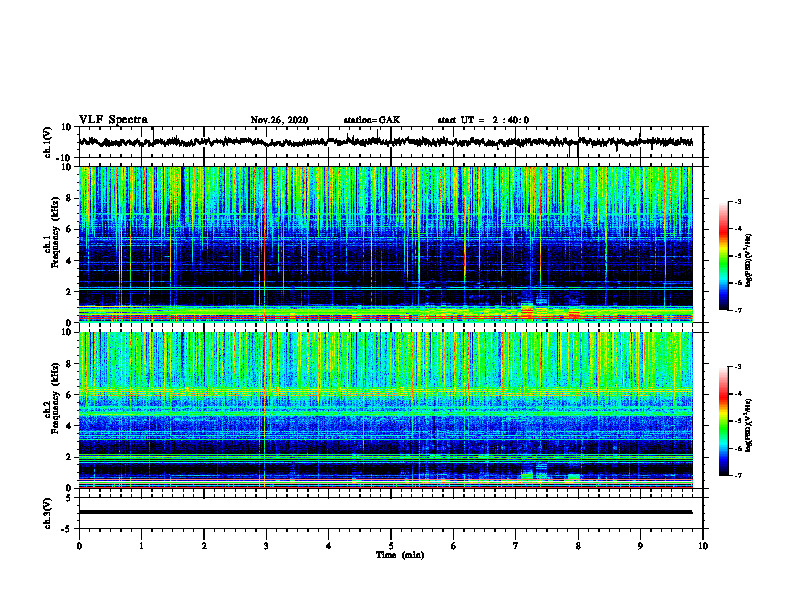Viewport: 792px width, 612px height.
Task: Click the ch.1 "Frequency (kHz)" axis label
Action: pos(55,233)
